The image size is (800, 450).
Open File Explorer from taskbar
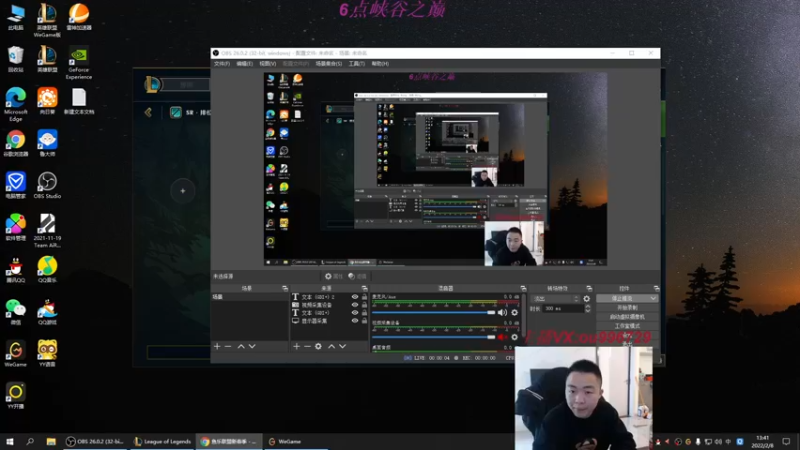[51, 442]
